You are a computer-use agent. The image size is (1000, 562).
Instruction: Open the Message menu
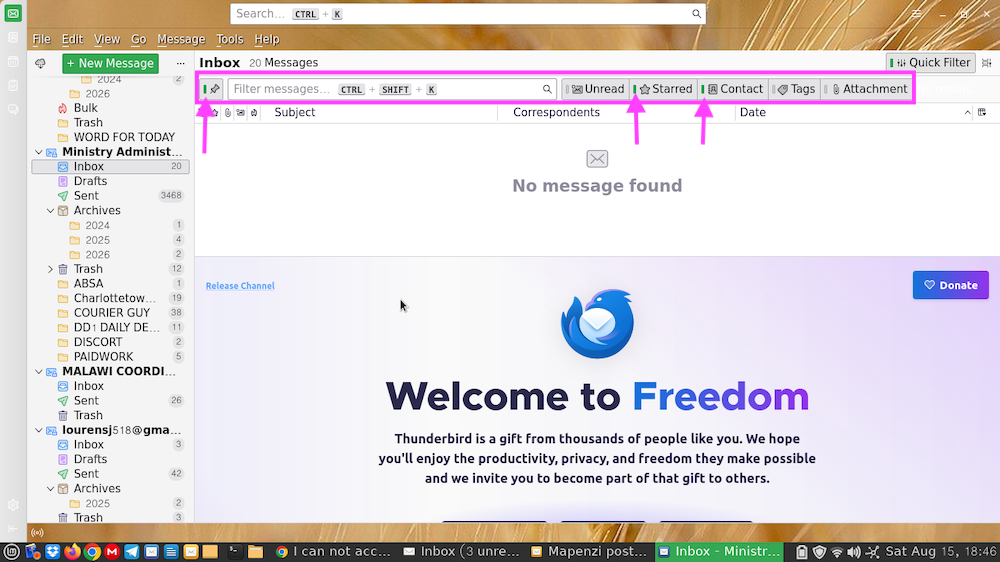(x=181, y=40)
